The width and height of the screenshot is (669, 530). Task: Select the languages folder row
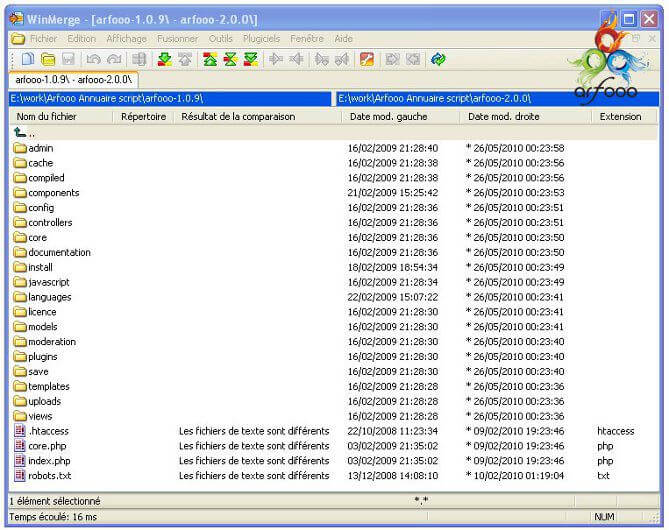pyautogui.click(x=333, y=297)
